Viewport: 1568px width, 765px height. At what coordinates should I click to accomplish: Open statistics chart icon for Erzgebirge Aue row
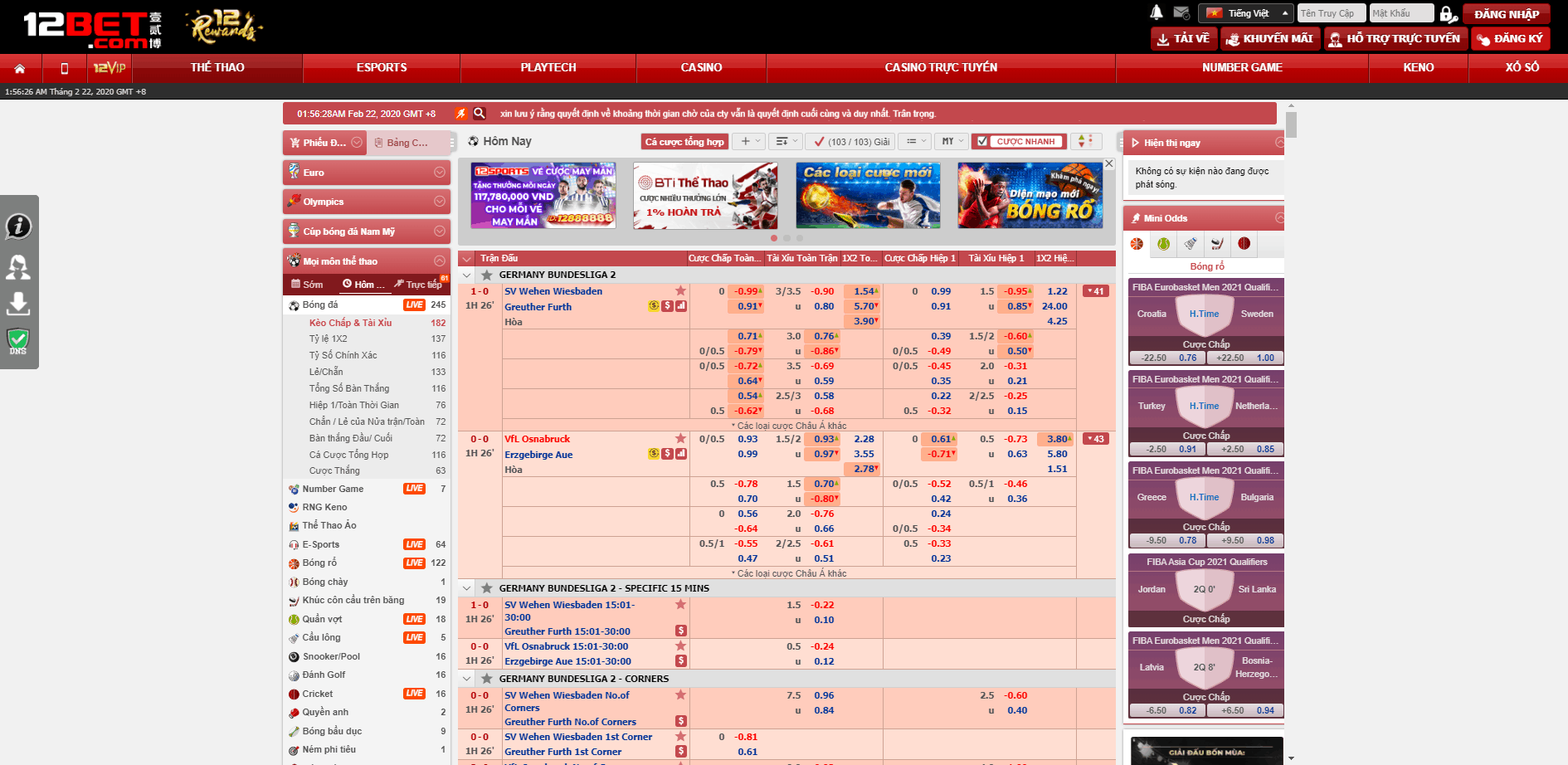pos(681,454)
